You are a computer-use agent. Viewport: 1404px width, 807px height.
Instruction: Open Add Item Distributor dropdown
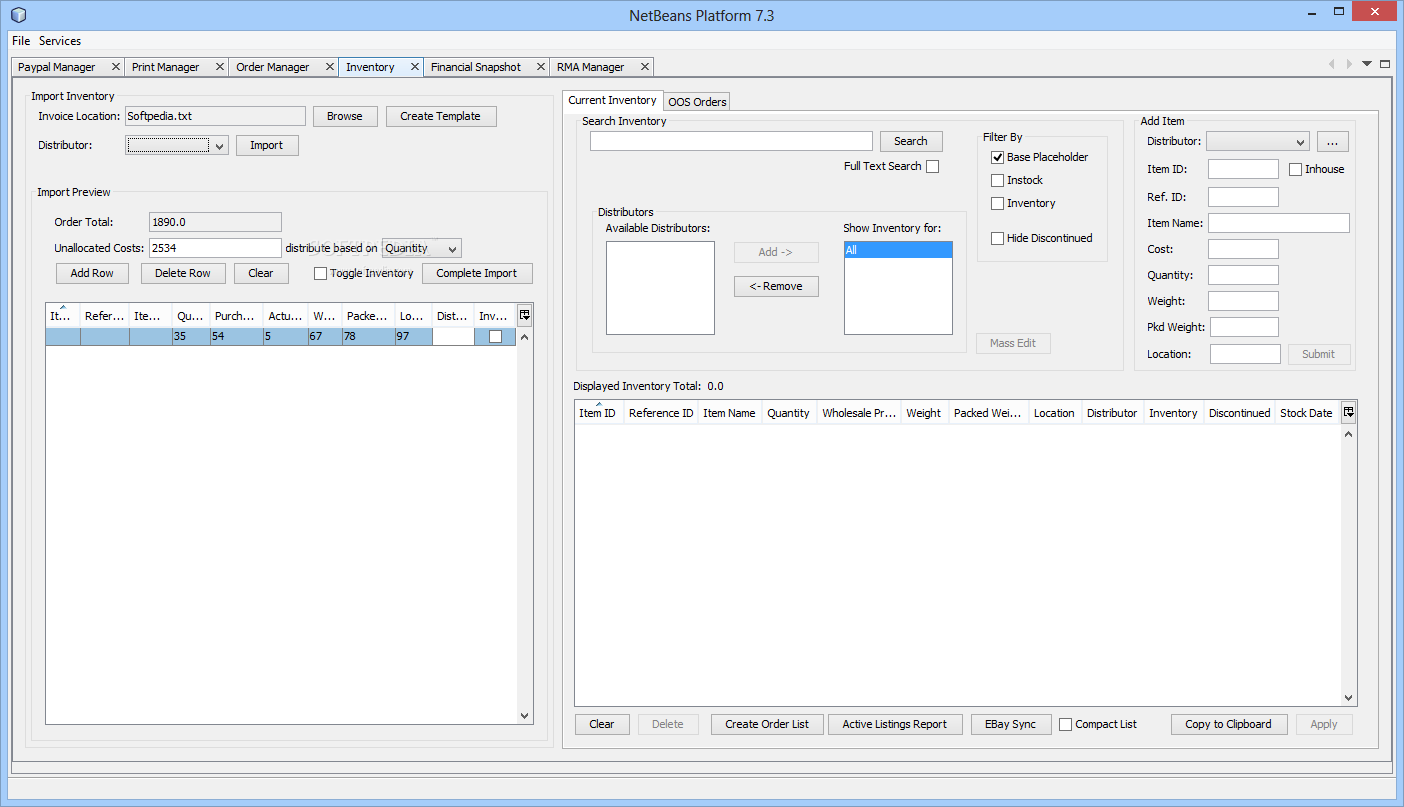tap(1258, 142)
